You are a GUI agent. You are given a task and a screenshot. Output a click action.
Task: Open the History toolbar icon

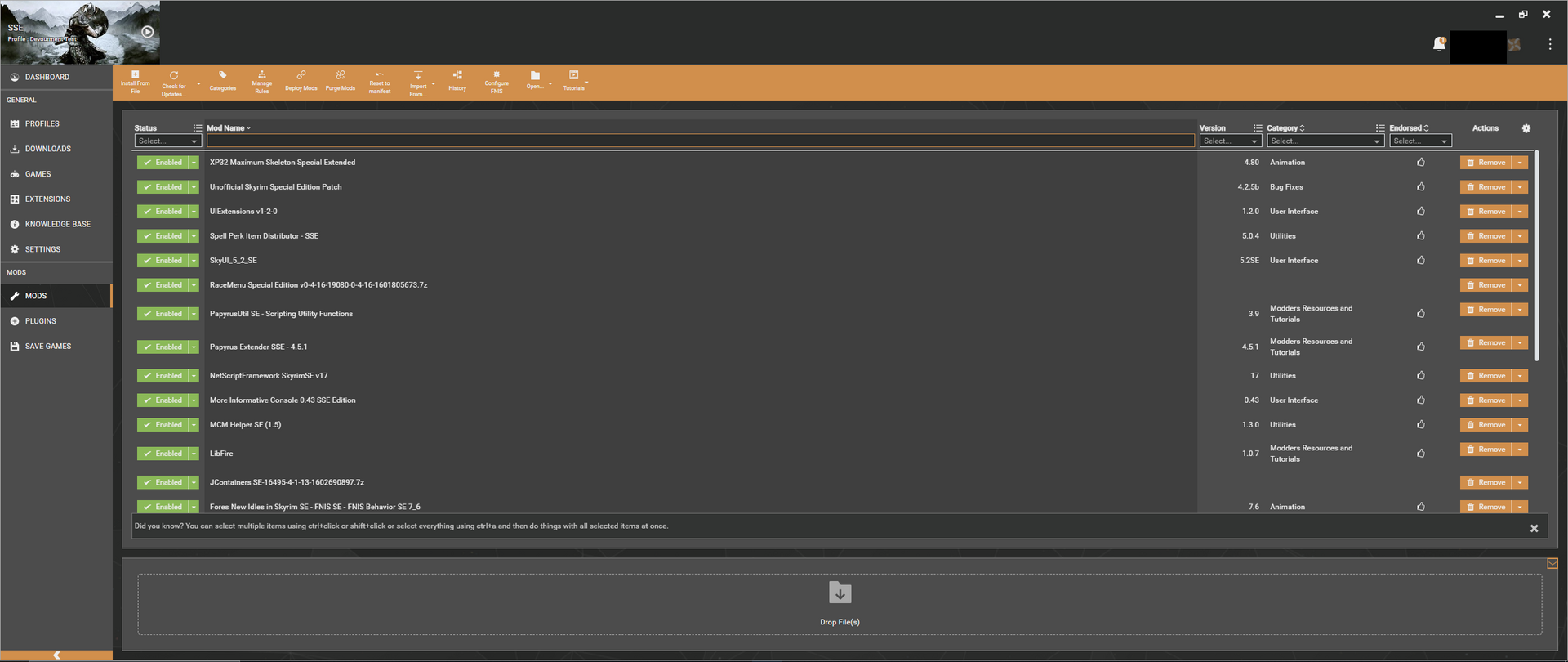pyautogui.click(x=457, y=81)
